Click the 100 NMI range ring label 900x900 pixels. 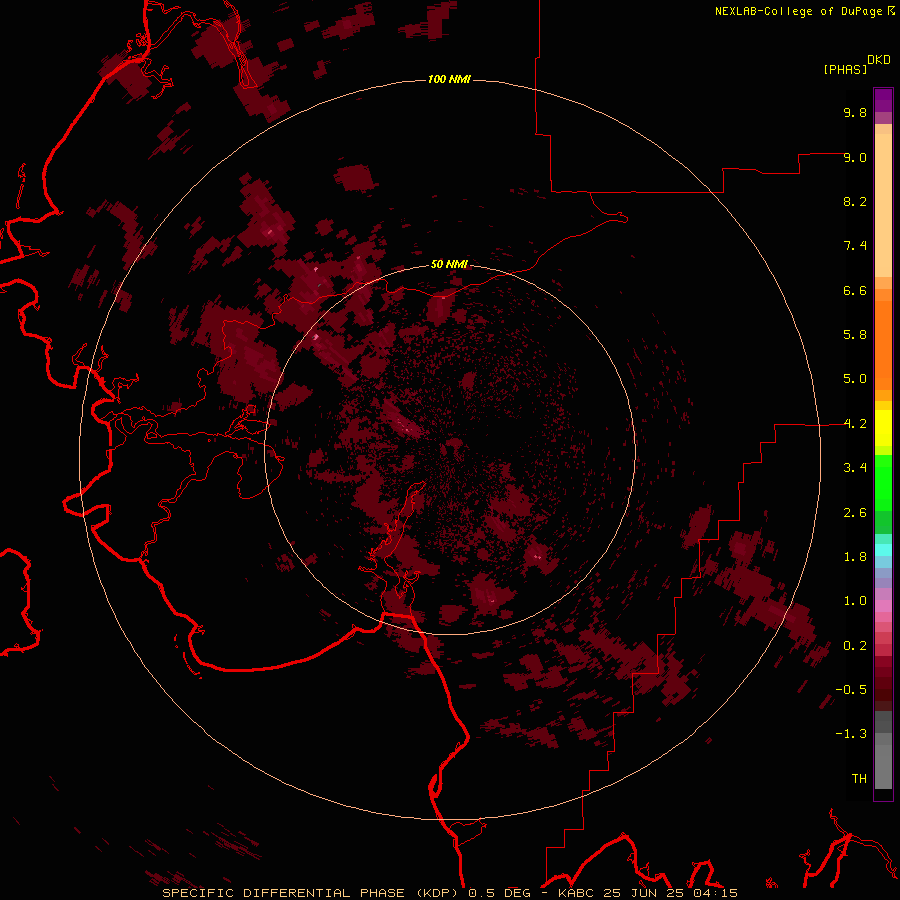pyautogui.click(x=449, y=79)
